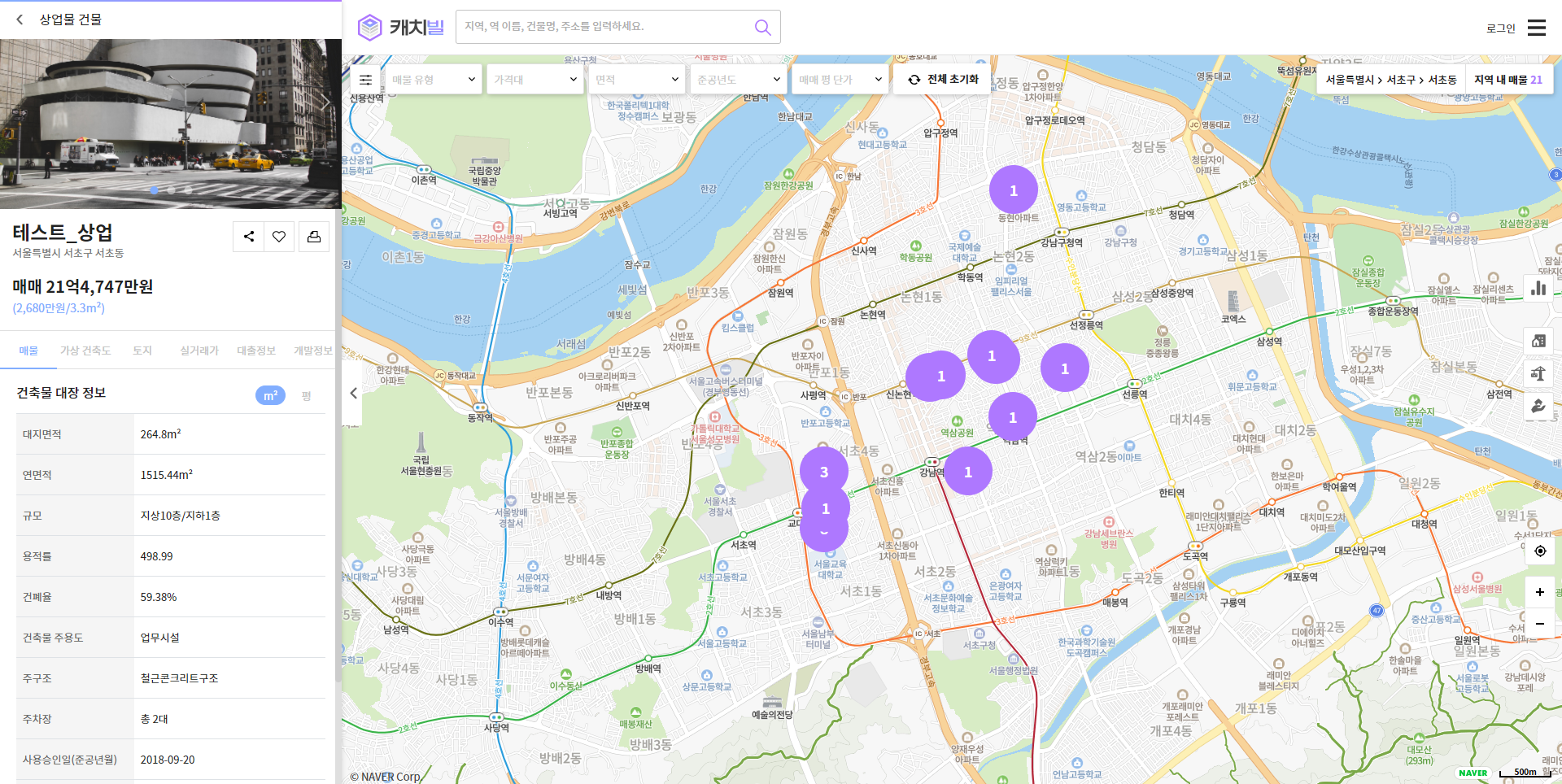This screenshot has width=1562, height=784.
Task: Click the 지역 내 매물 21 button
Action: pos(1508,80)
